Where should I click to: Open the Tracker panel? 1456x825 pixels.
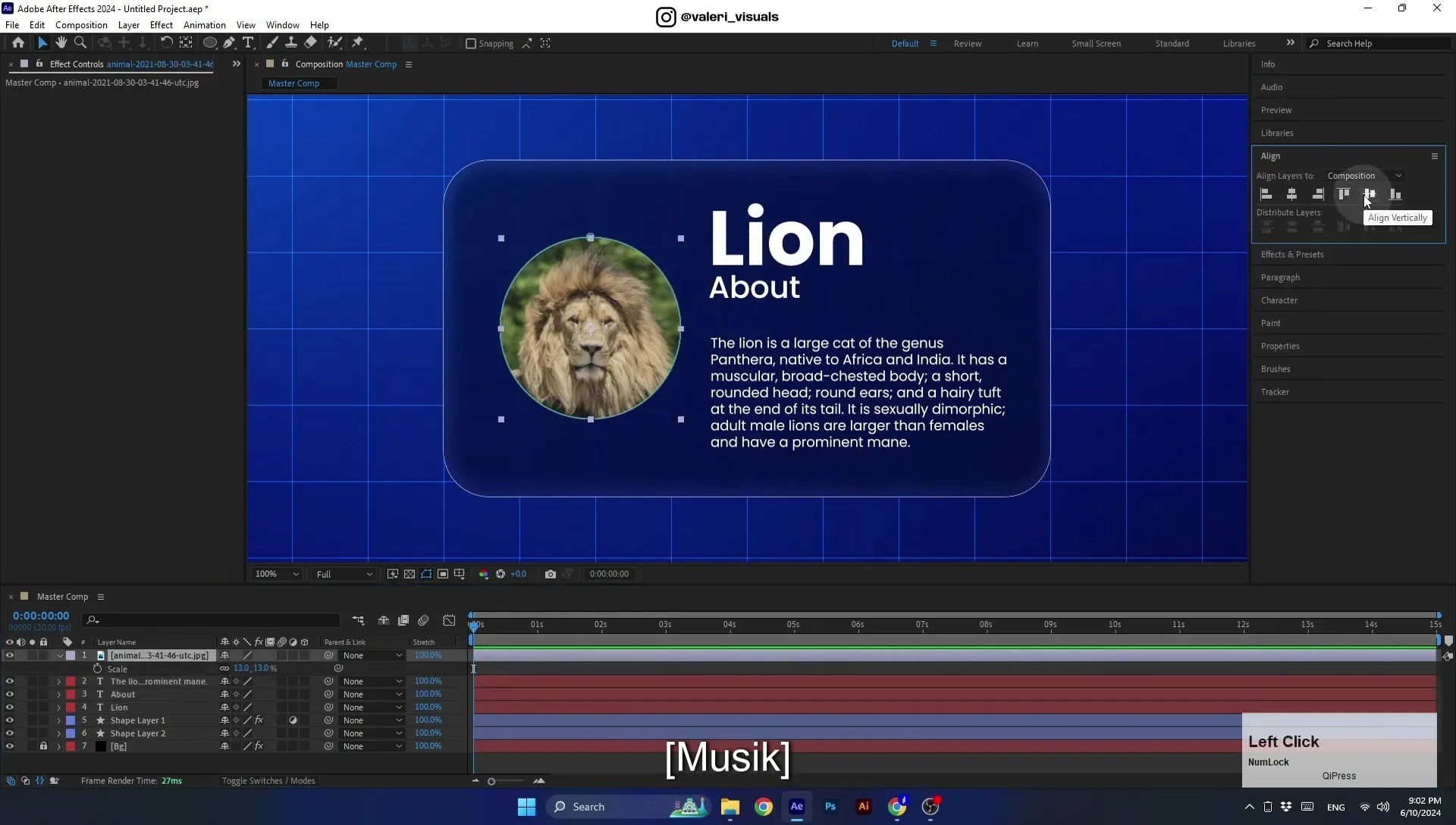[1275, 392]
